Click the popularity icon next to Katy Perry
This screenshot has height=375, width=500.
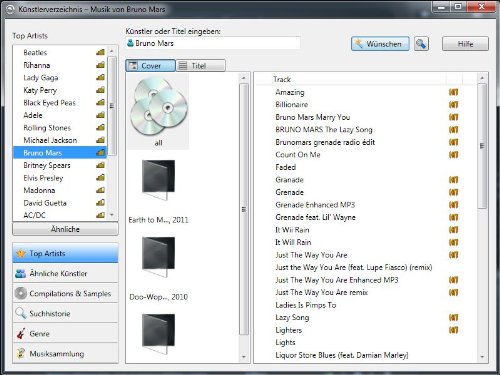[x=100, y=90]
